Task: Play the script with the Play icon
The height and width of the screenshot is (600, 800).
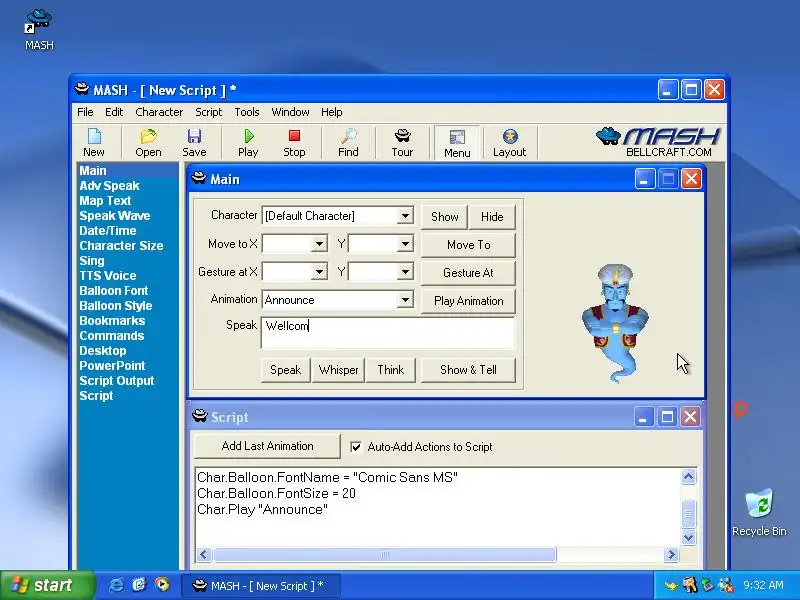Action: pos(248,142)
